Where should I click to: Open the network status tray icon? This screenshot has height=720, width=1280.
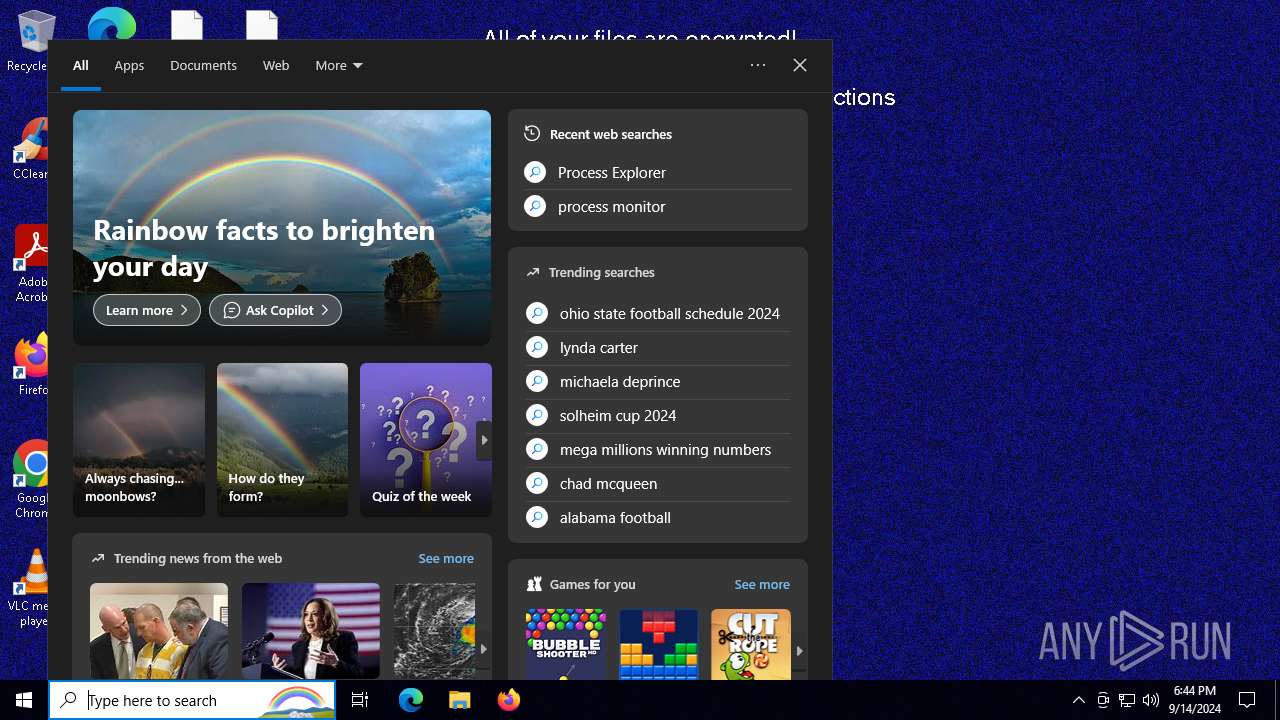click(x=1127, y=700)
